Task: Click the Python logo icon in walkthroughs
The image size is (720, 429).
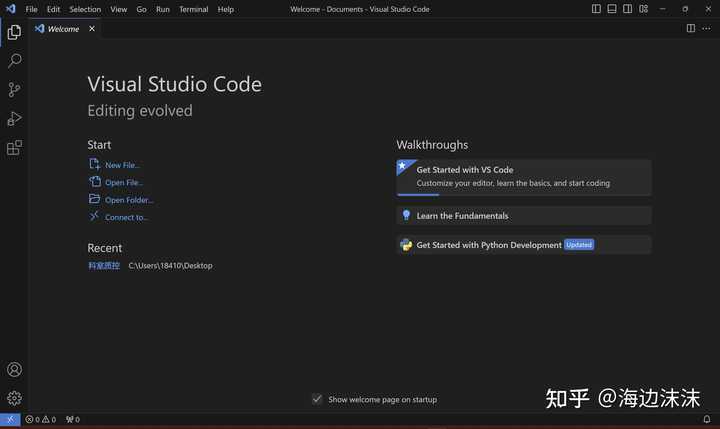Action: (406, 245)
